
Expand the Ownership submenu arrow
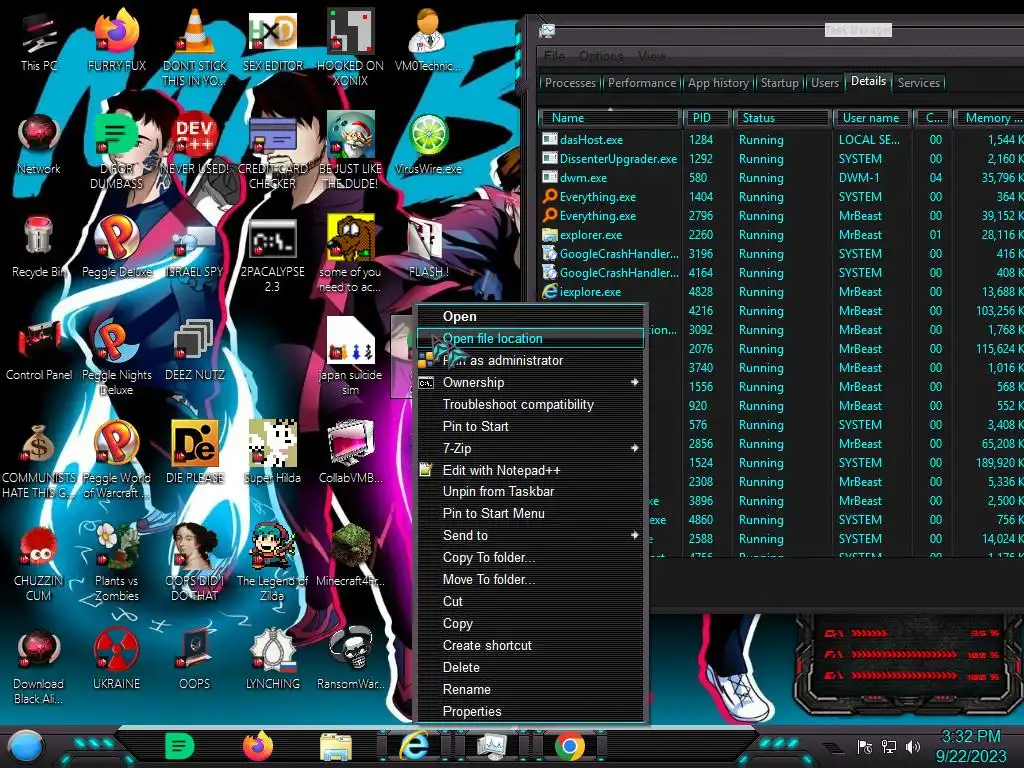point(634,382)
